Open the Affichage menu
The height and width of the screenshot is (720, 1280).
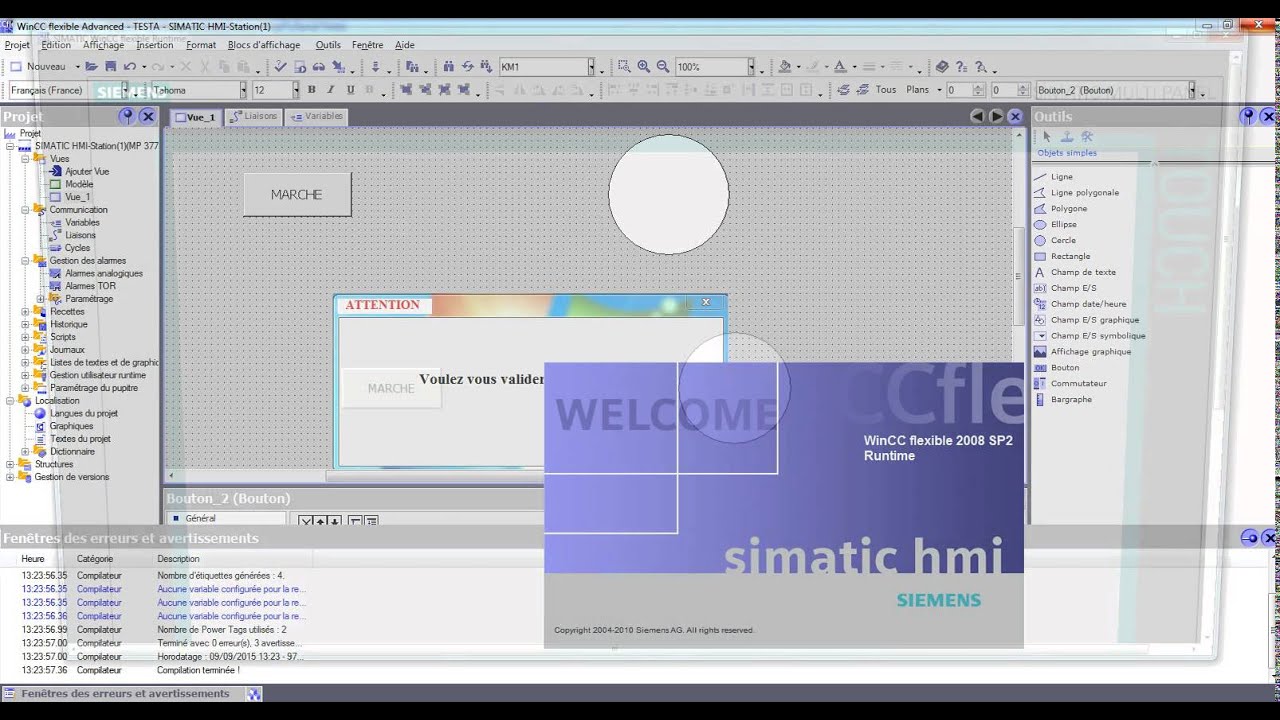[104, 45]
